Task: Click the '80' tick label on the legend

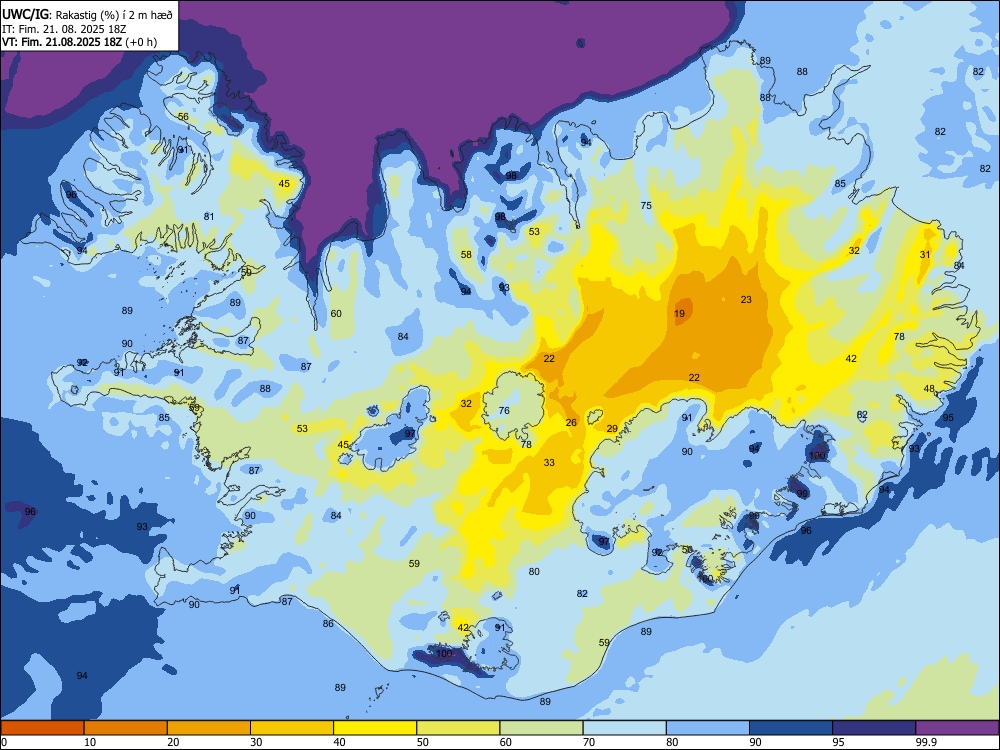Action: click(x=672, y=742)
